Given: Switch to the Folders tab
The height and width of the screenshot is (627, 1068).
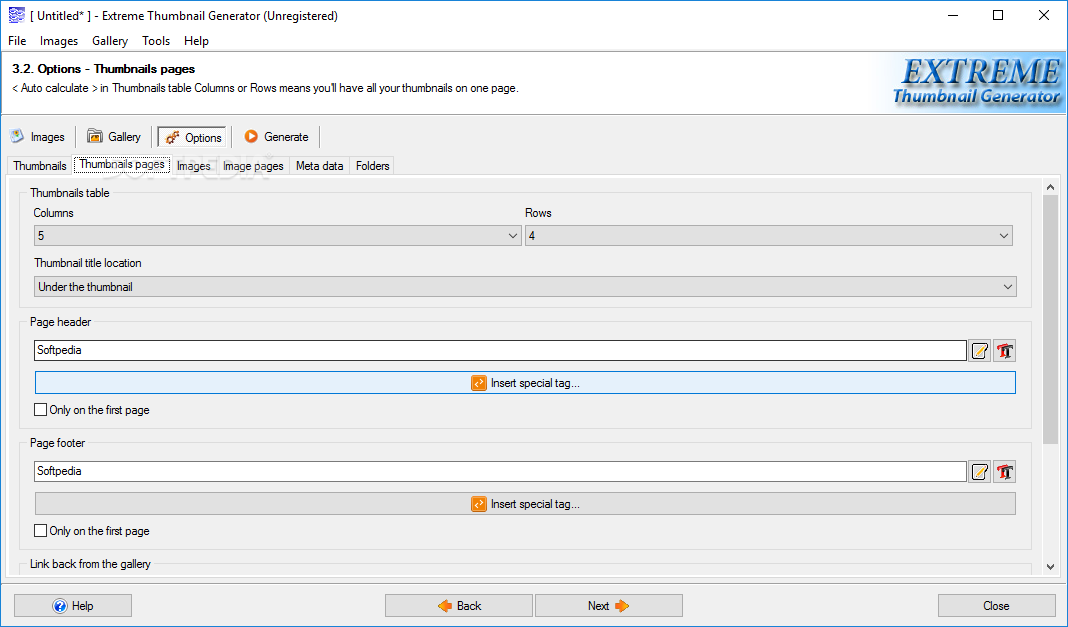Looking at the screenshot, I should point(373,165).
